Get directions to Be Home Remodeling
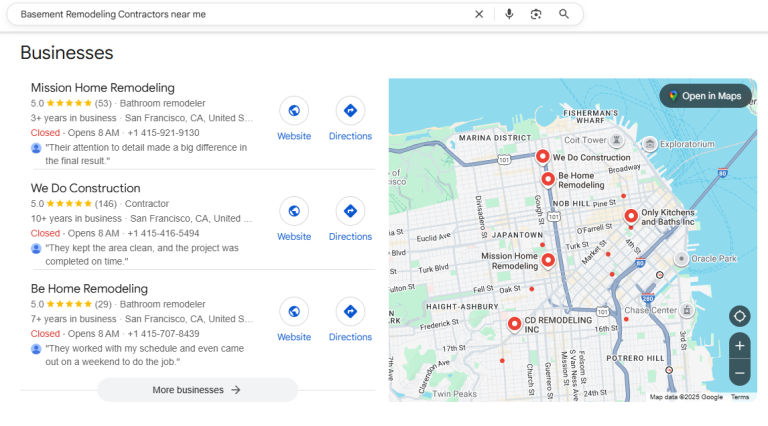Screen dimensions: 768x426 [x=350, y=312]
